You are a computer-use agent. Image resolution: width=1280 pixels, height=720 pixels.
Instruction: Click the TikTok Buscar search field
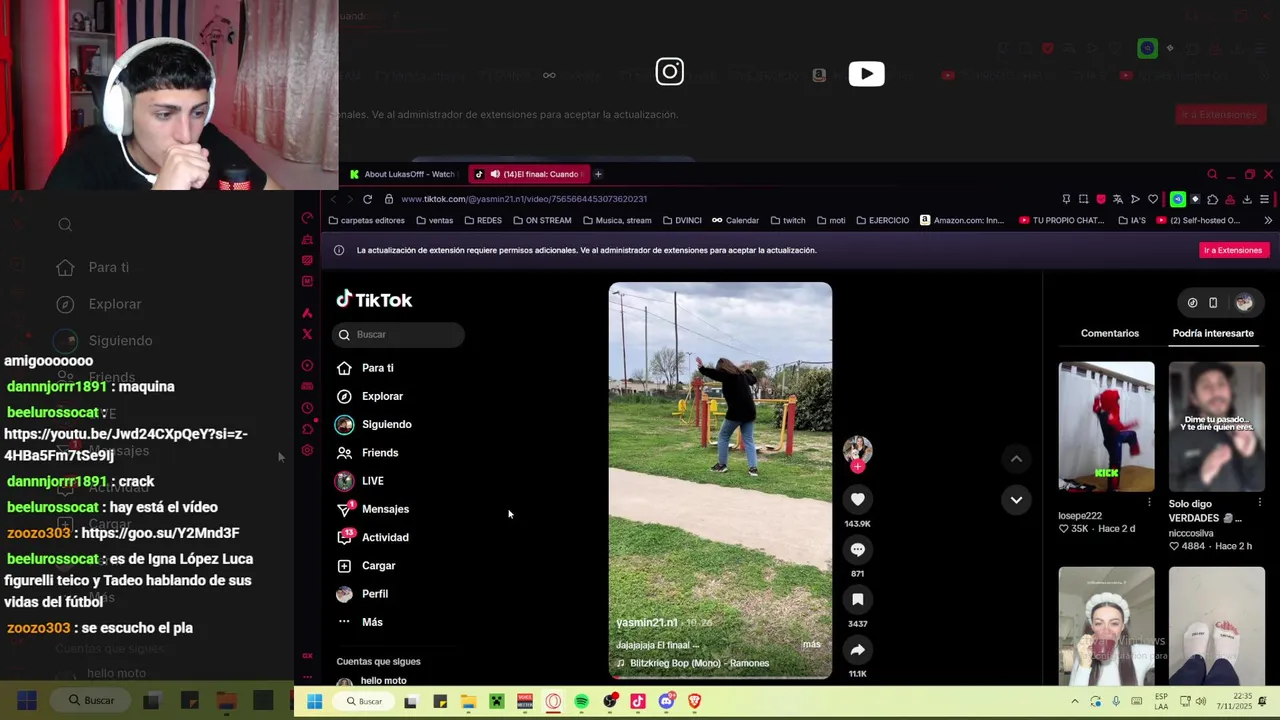pyautogui.click(x=399, y=335)
